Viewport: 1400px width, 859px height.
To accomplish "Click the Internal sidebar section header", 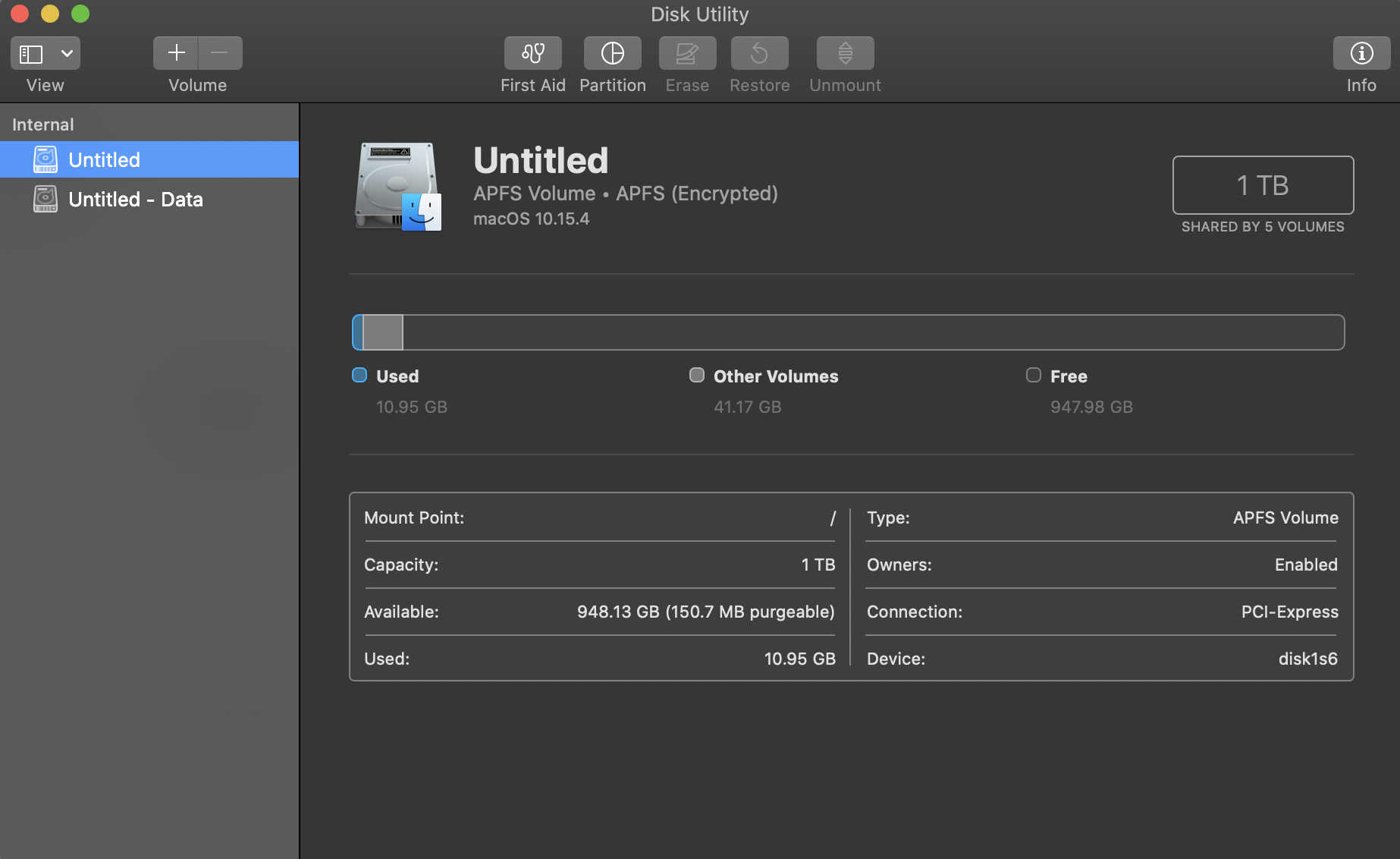I will pyautogui.click(x=43, y=124).
